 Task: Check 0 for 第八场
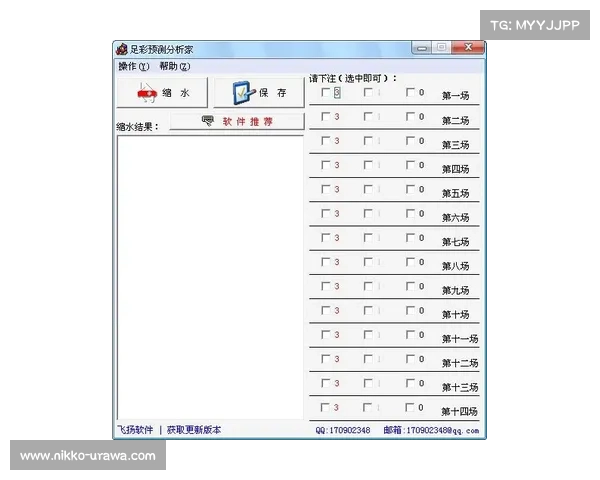pos(410,262)
